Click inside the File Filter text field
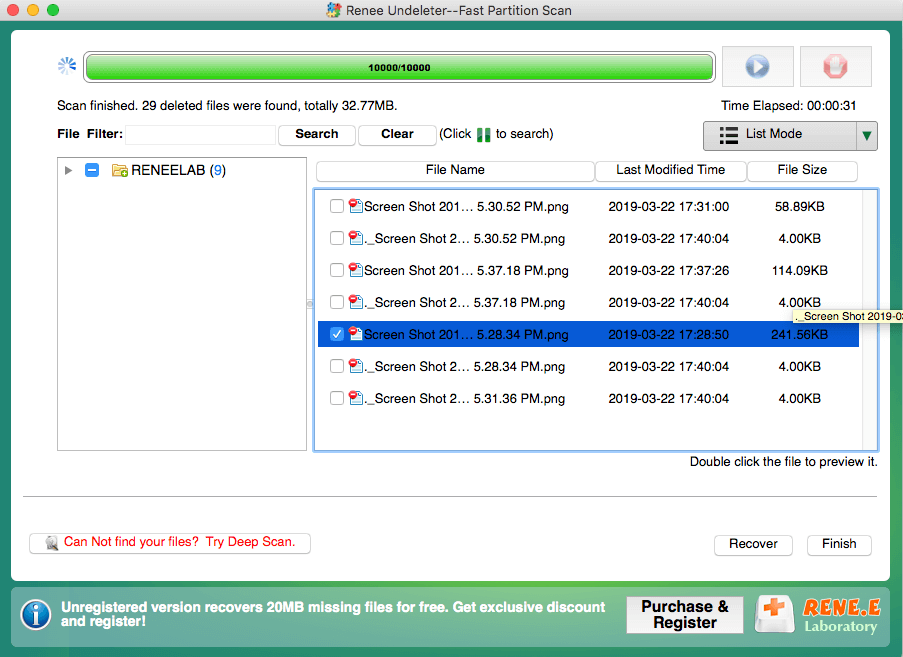This screenshot has height=657, width=903. coord(200,135)
